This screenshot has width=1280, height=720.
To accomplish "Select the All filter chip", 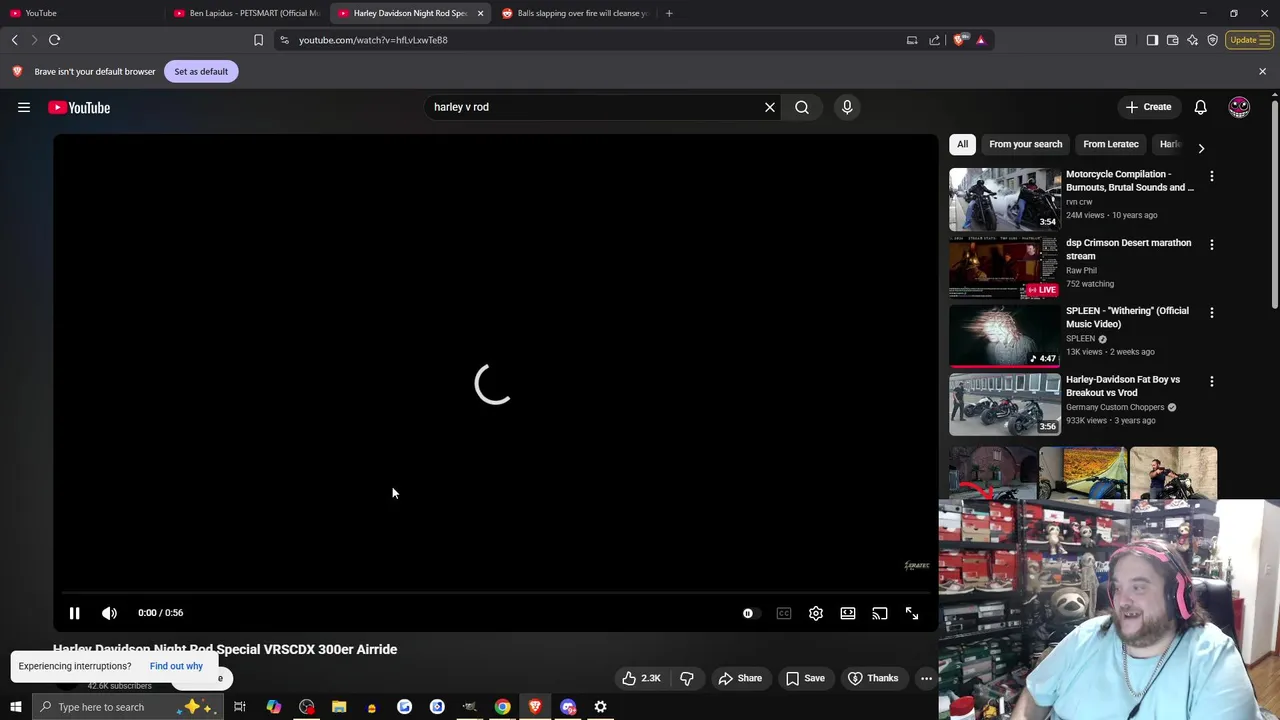I will (962, 144).
